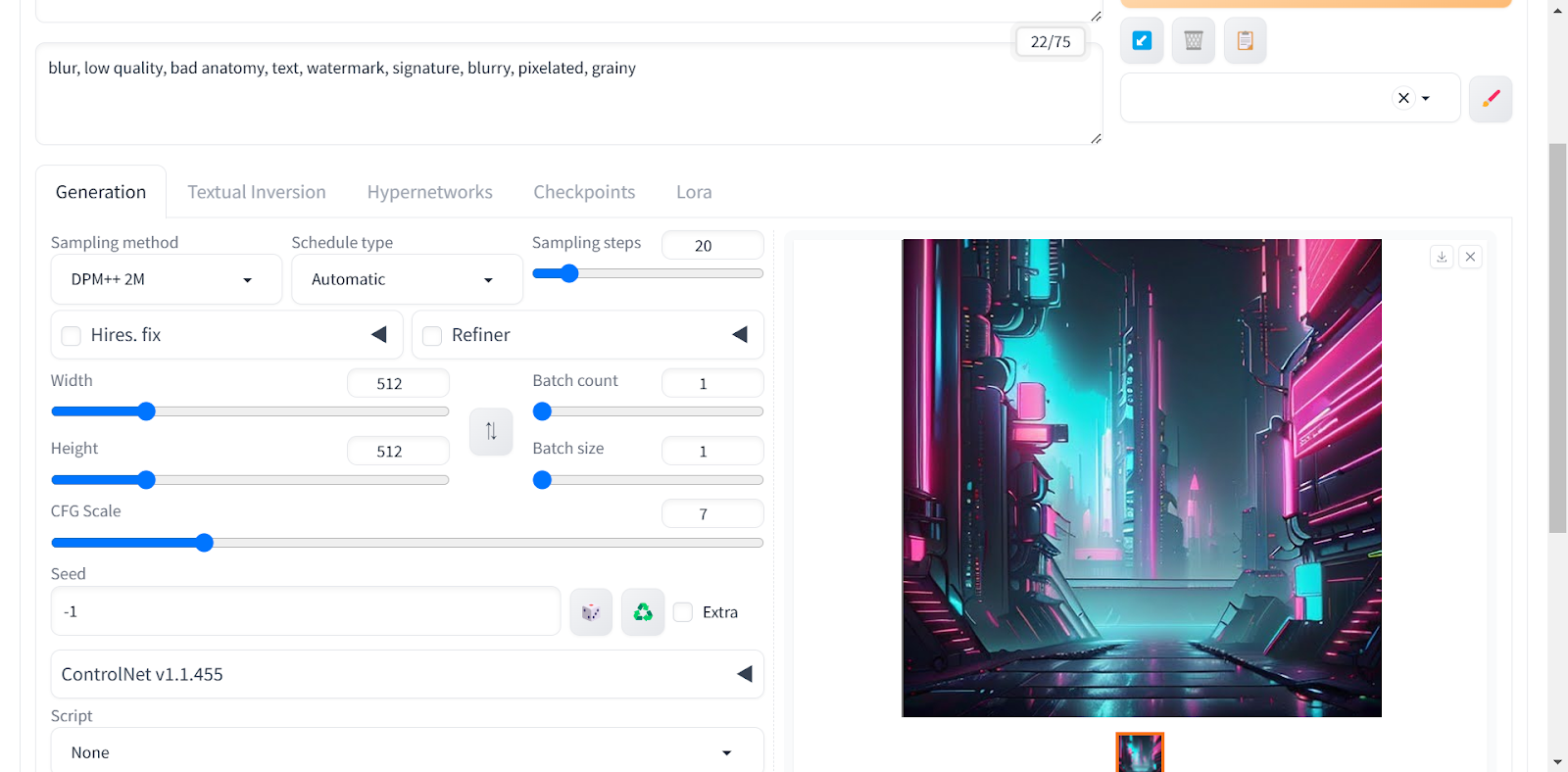1568x772 pixels.
Task: Swap width and height with arrows icon
Action: (491, 431)
